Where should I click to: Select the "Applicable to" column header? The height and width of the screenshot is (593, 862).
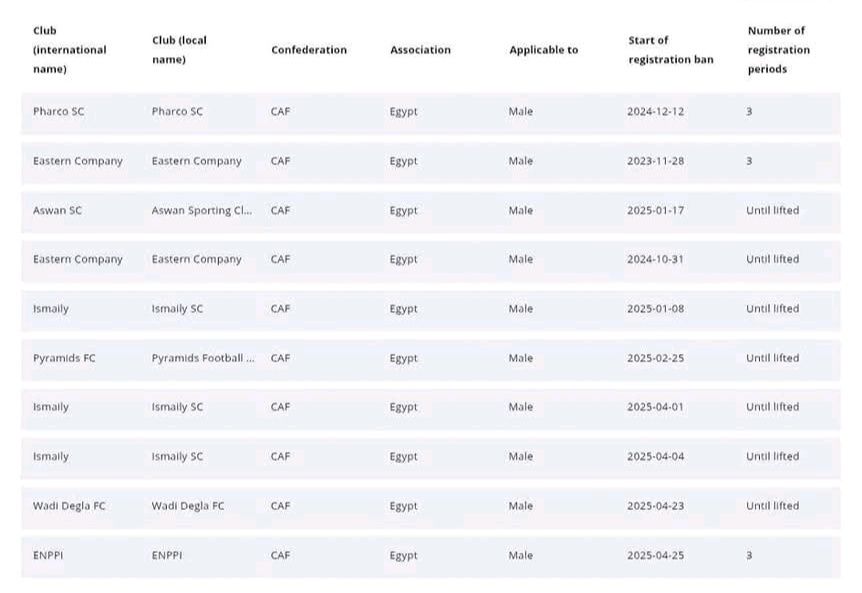(x=543, y=50)
